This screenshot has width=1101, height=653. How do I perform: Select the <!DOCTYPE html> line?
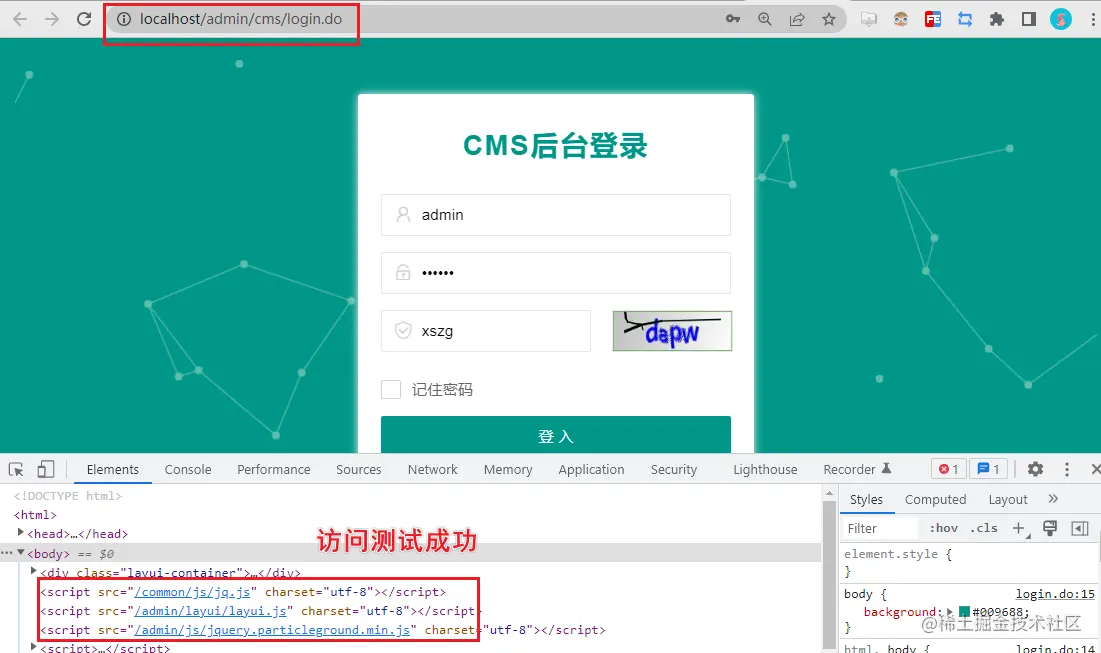(x=67, y=496)
